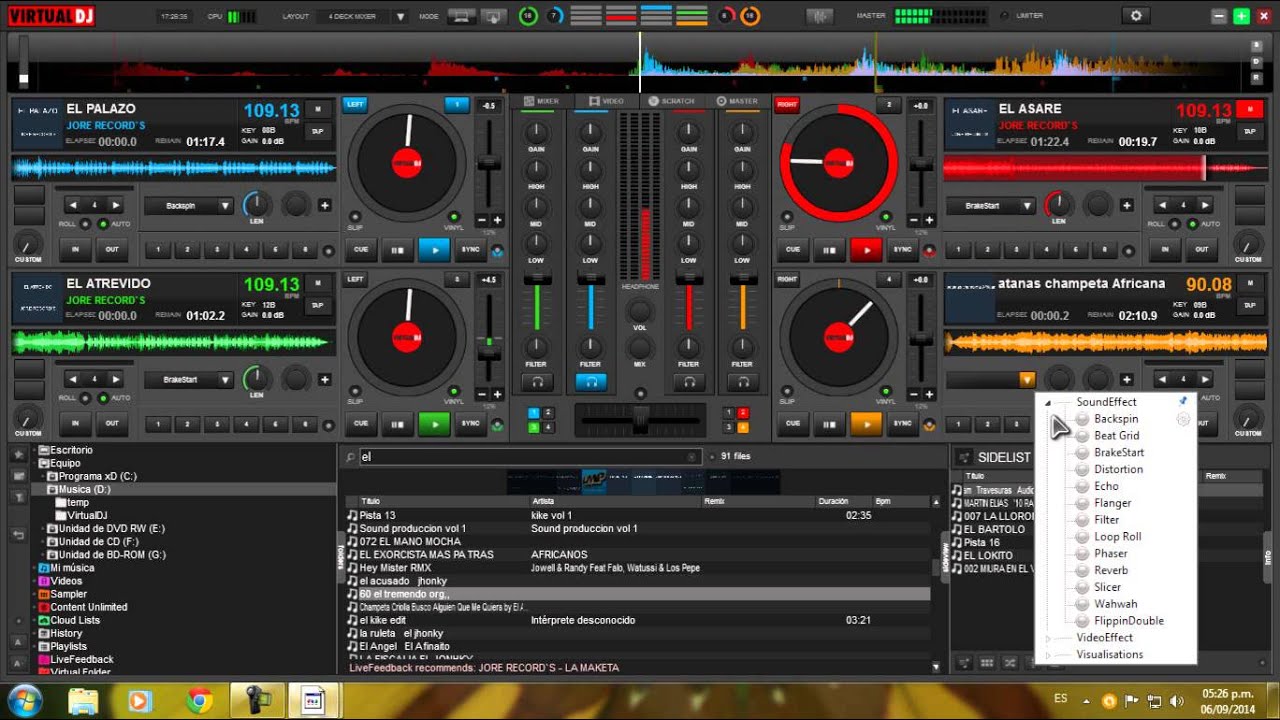This screenshot has width=1280, height=720.
Task: Select Flanger from the SoundEffect list
Action: tap(1113, 503)
